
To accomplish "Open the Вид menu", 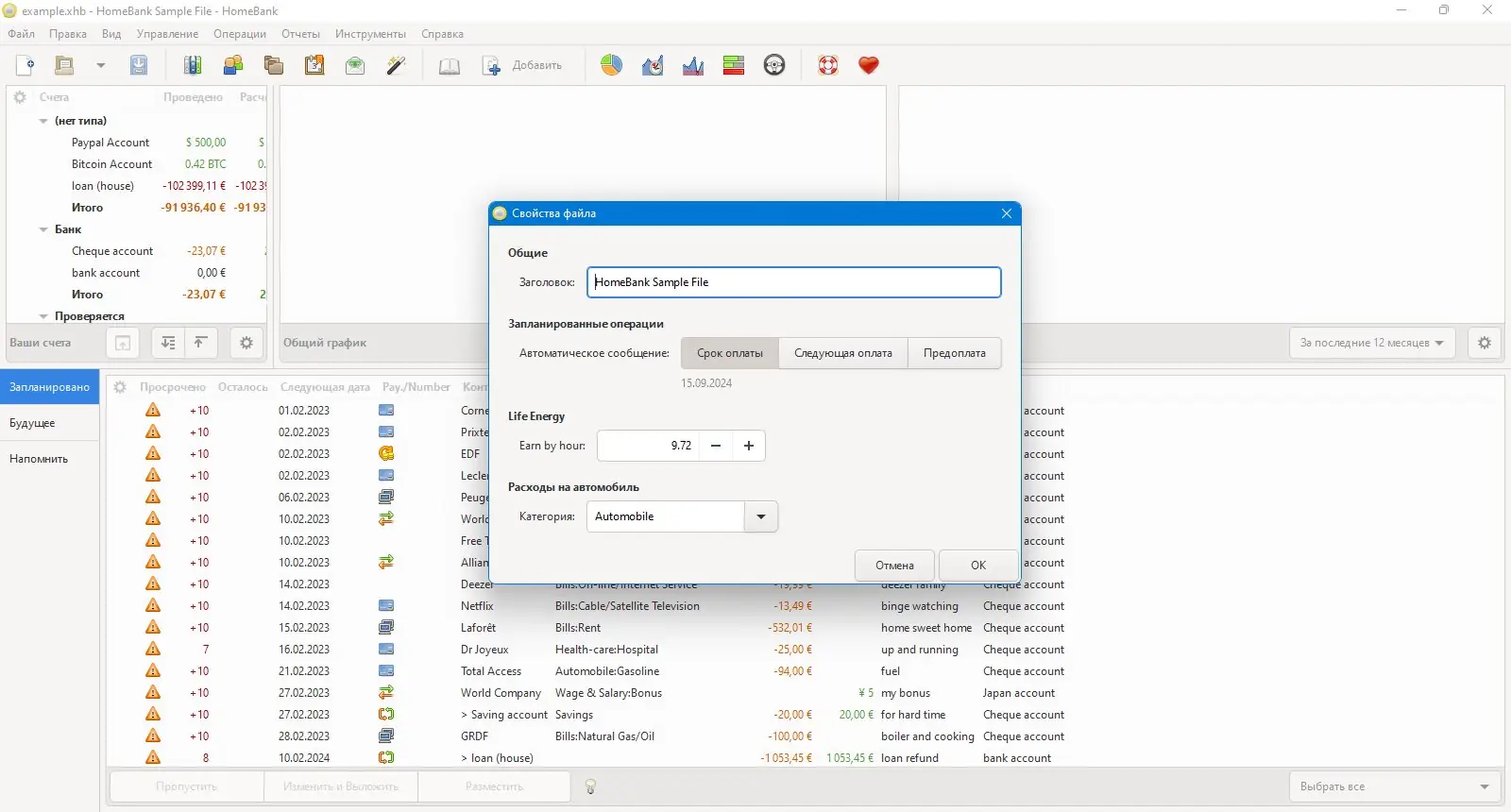I will point(111,34).
